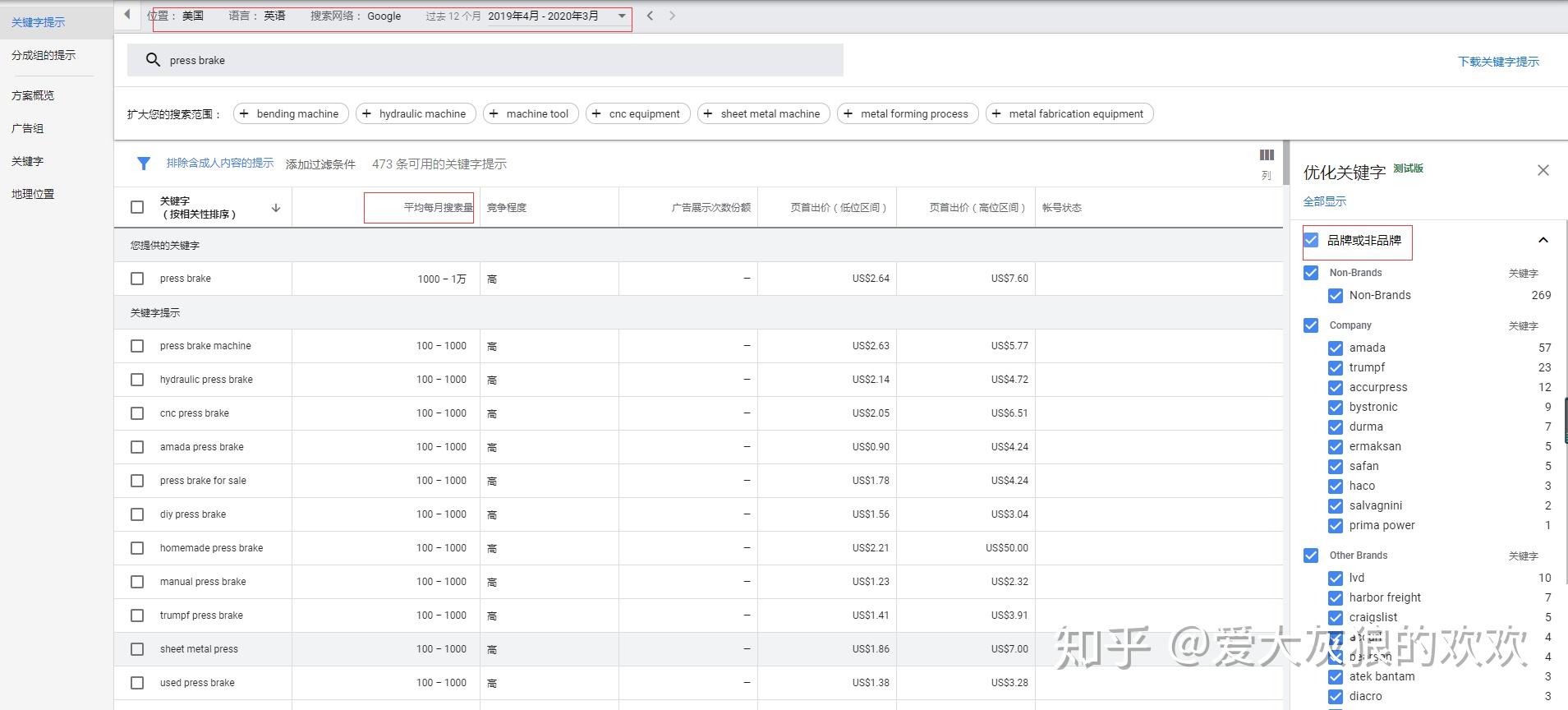
Task: Click 排除含成人内容的提示 filter link
Action: [x=220, y=163]
